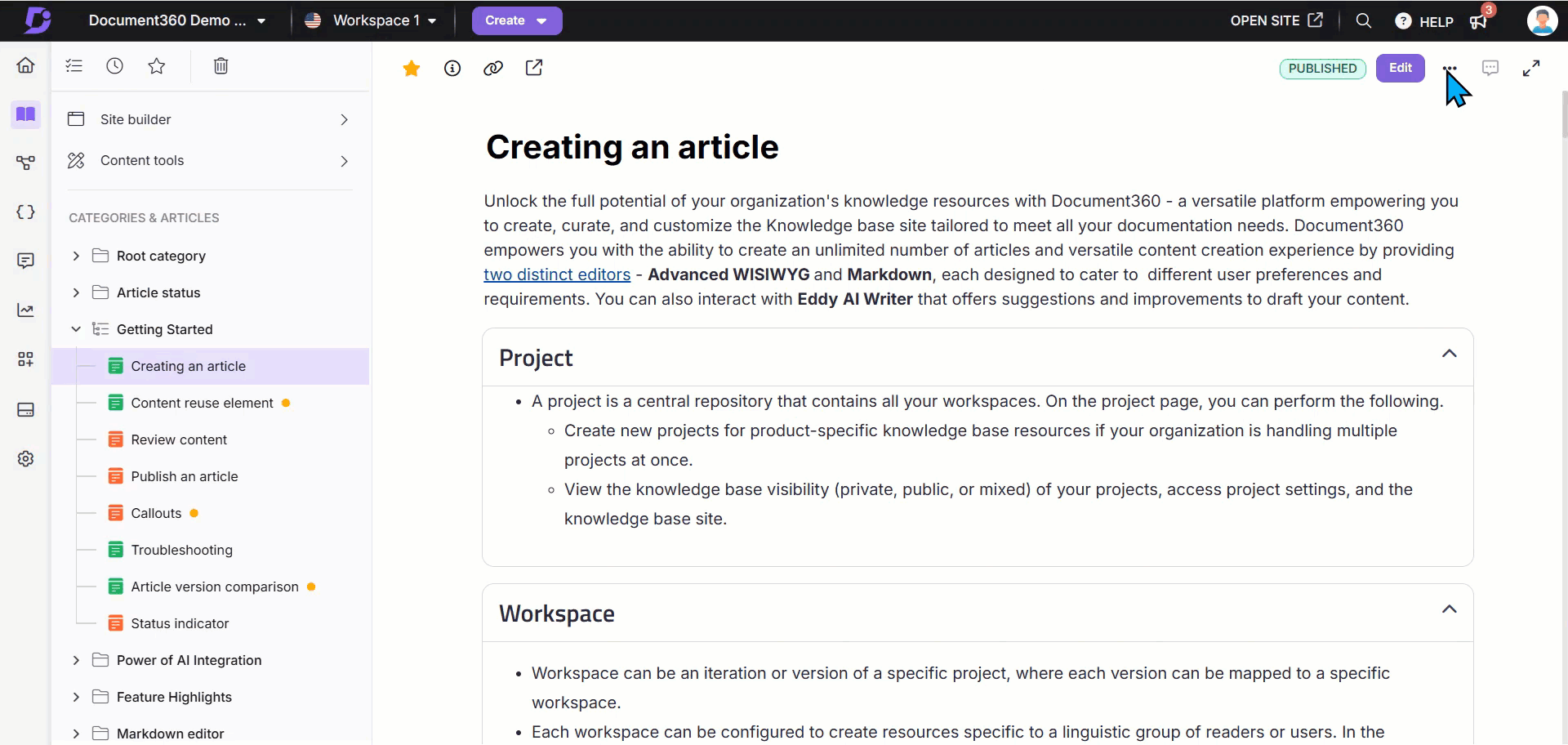Screen dimensions: 1568x745
Task: Open the Recycle bin trash icon
Action: 220,66
